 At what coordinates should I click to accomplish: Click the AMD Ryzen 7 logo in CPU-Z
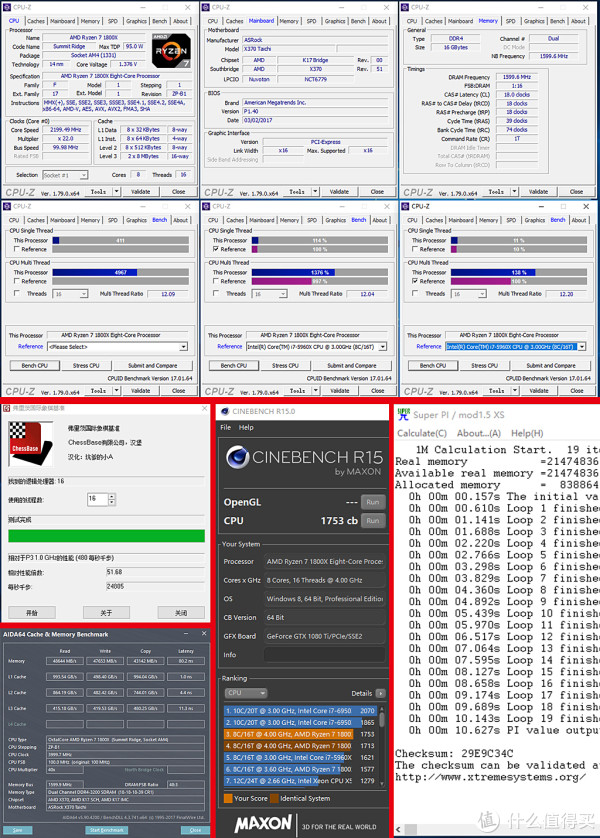[171, 50]
